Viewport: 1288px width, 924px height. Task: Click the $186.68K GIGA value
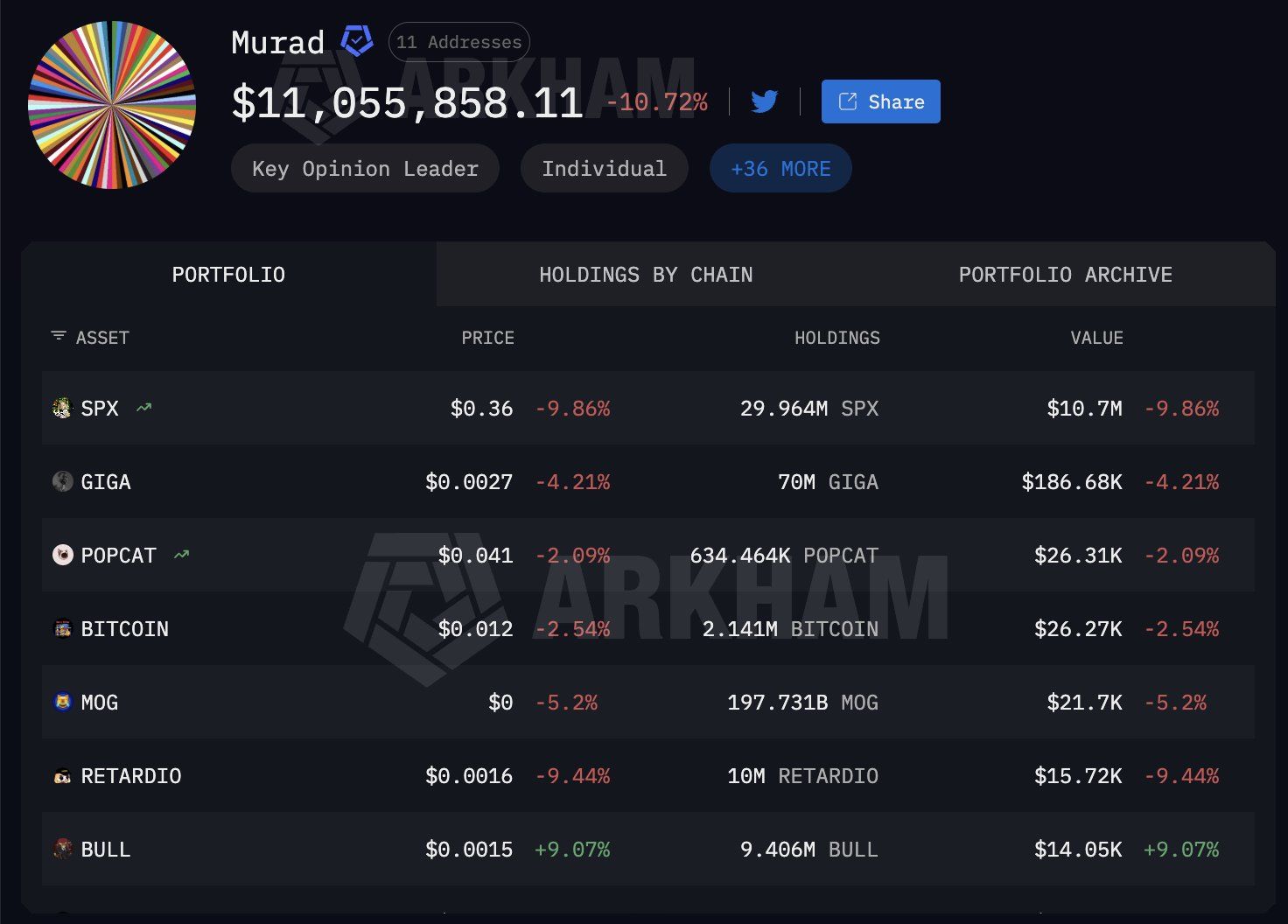(x=1072, y=481)
